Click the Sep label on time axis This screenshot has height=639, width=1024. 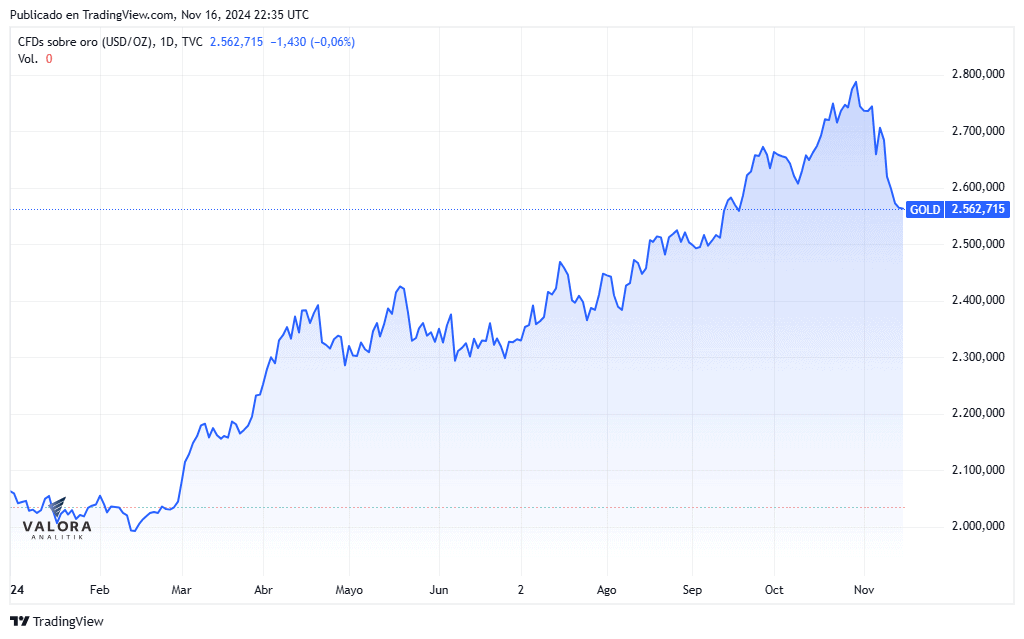pos(692,590)
